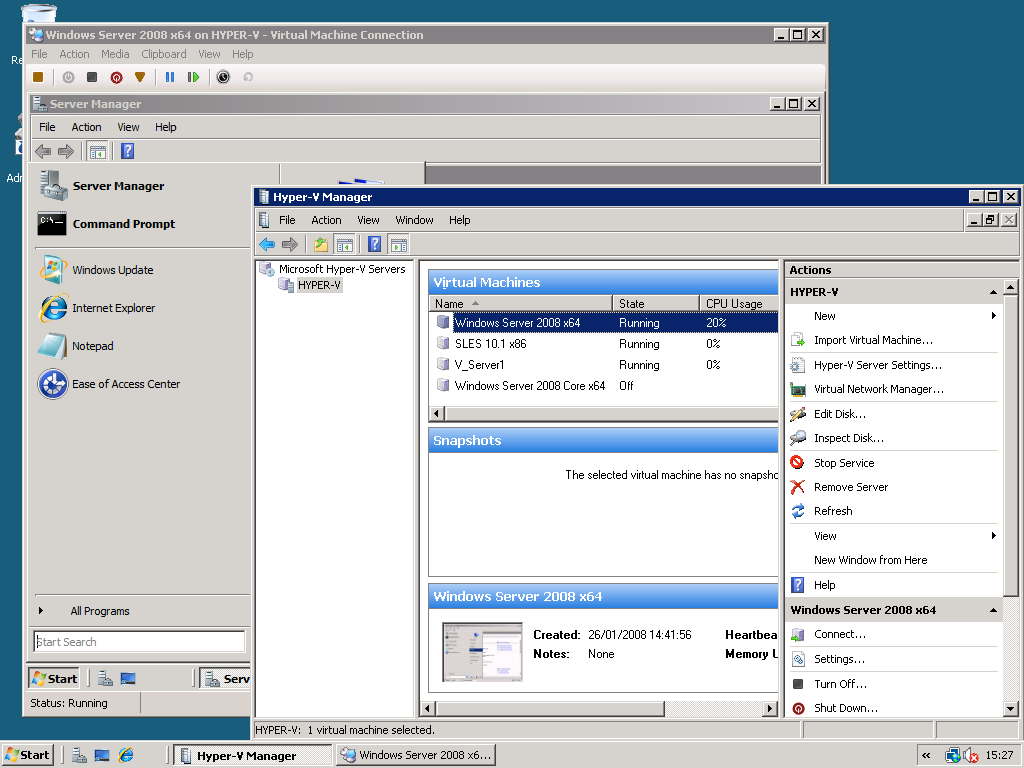Collapse HYPER-V actions section
This screenshot has height=768, width=1024.
coord(993,292)
